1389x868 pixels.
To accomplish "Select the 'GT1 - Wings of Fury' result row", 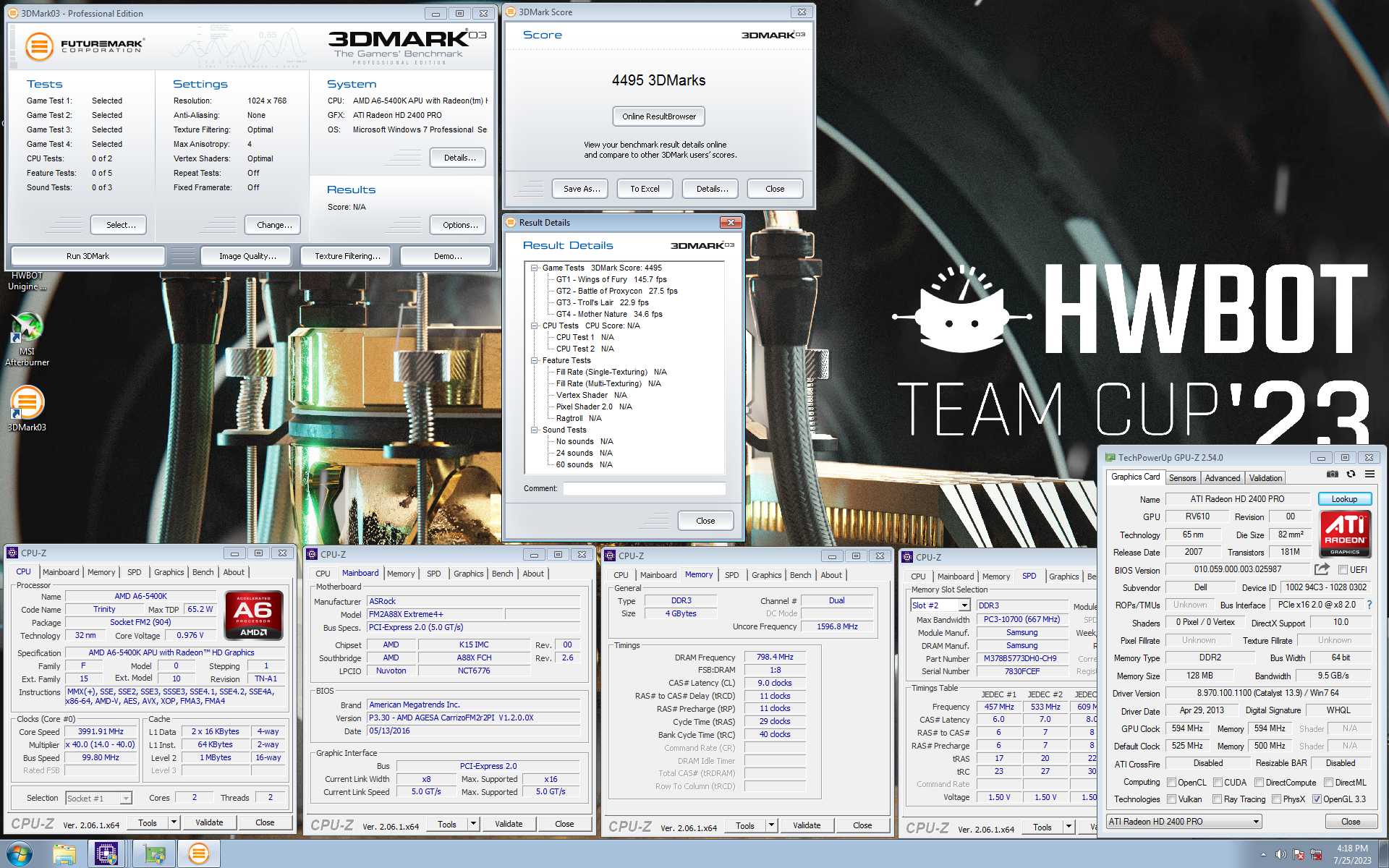I will [x=611, y=279].
